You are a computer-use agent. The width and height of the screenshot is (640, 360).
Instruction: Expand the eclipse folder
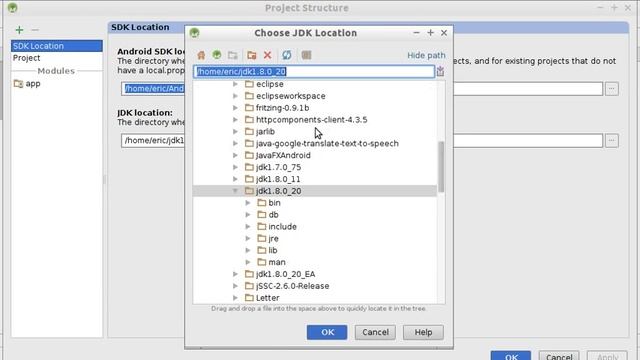236,84
